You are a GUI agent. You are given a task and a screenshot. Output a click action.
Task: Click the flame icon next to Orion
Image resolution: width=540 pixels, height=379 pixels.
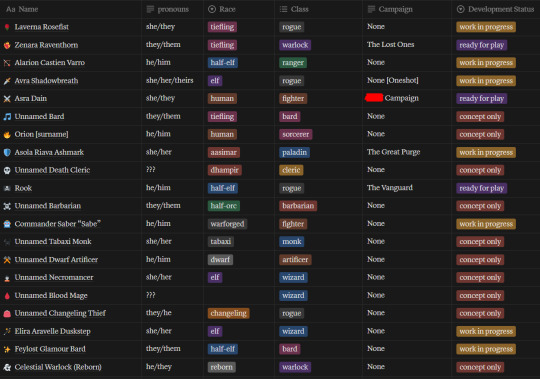(x=7, y=134)
